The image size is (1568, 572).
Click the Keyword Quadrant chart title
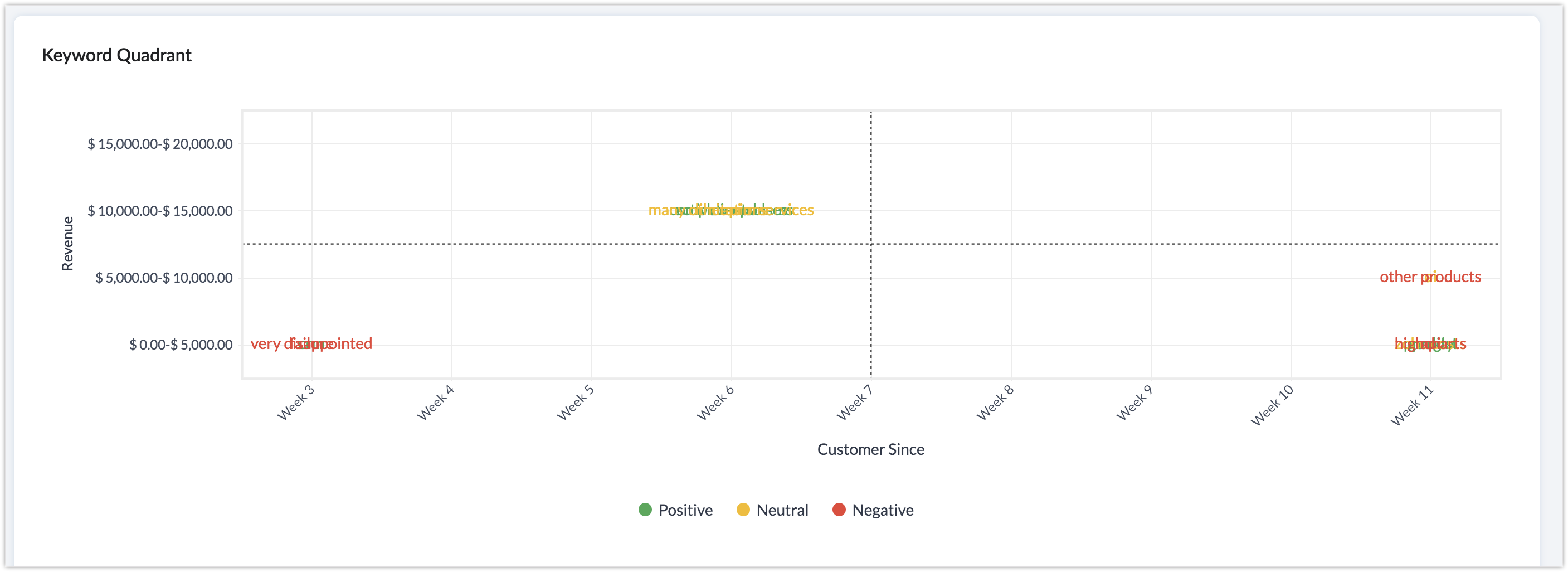pyautogui.click(x=116, y=55)
